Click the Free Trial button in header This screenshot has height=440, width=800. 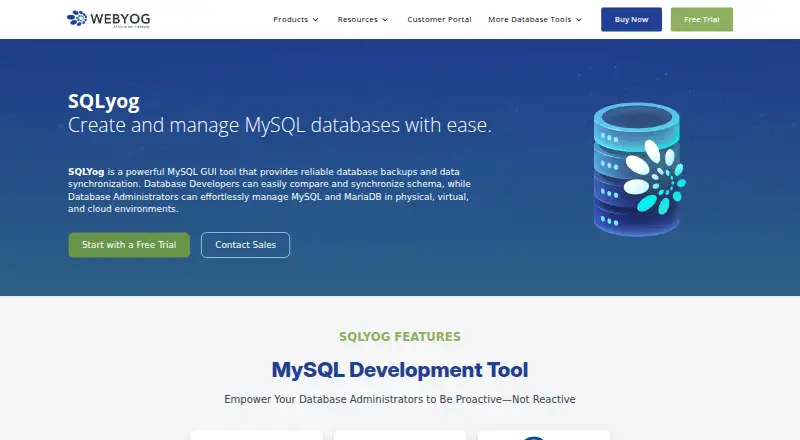702,19
